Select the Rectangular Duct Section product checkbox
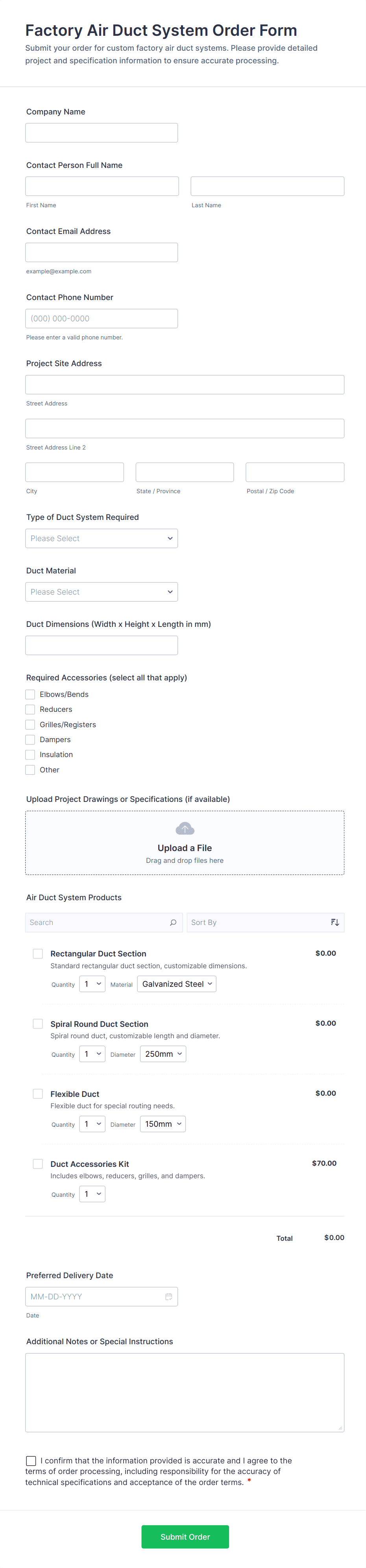 coord(38,954)
